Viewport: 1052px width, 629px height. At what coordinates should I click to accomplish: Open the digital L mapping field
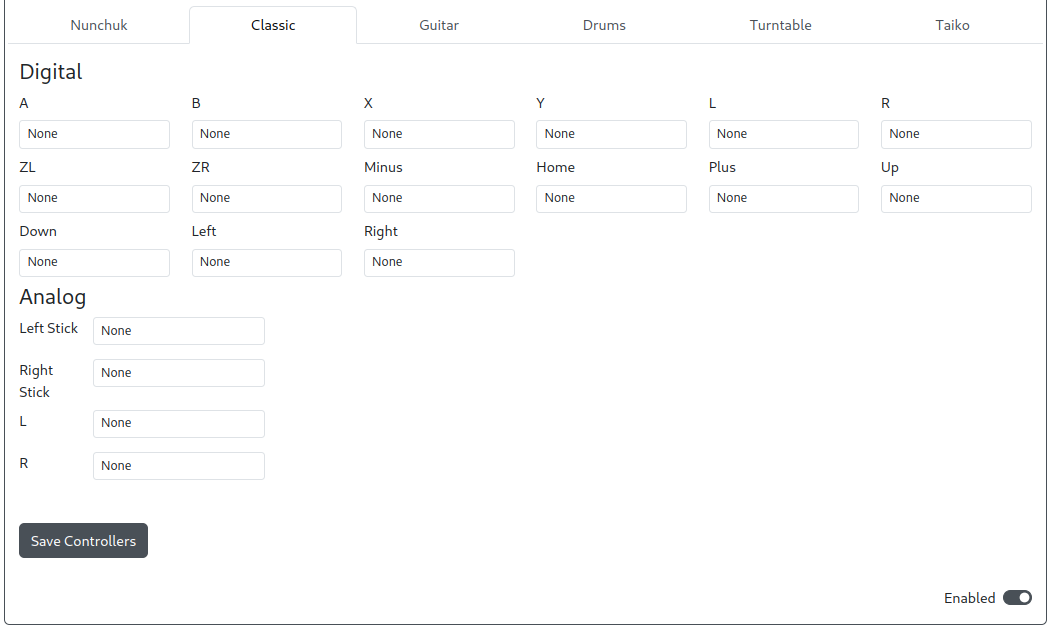[x=784, y=134]
